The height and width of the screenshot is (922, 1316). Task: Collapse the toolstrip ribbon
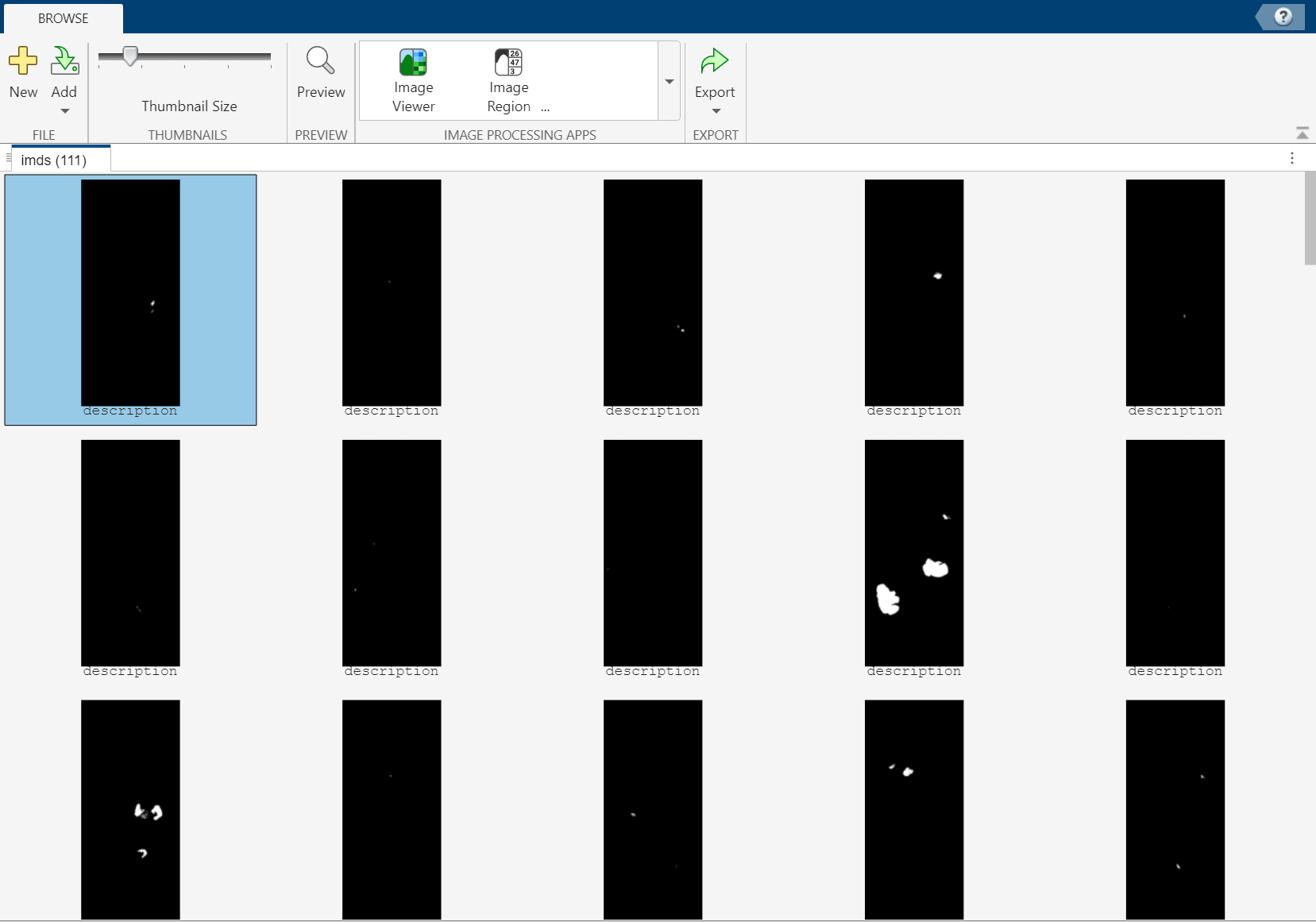[x=1302, y=133]
